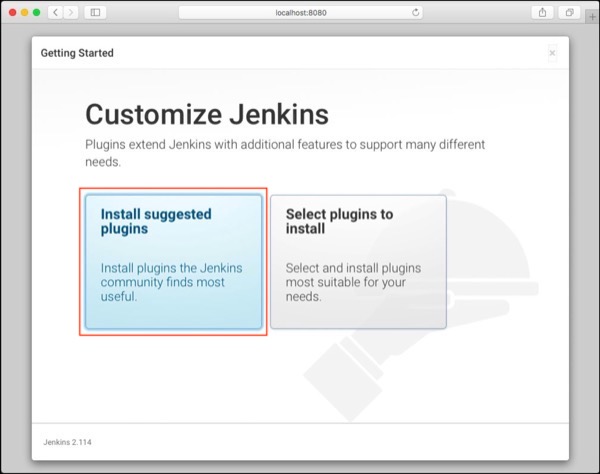600x474 pixels.
Task: Click the localhost:8080 address bar
Action: [x=301, y=13]
